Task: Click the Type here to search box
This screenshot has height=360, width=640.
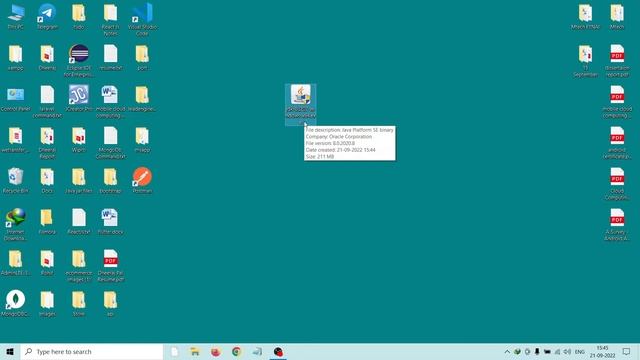Action: pyautogui.click(x=92, y=351)
